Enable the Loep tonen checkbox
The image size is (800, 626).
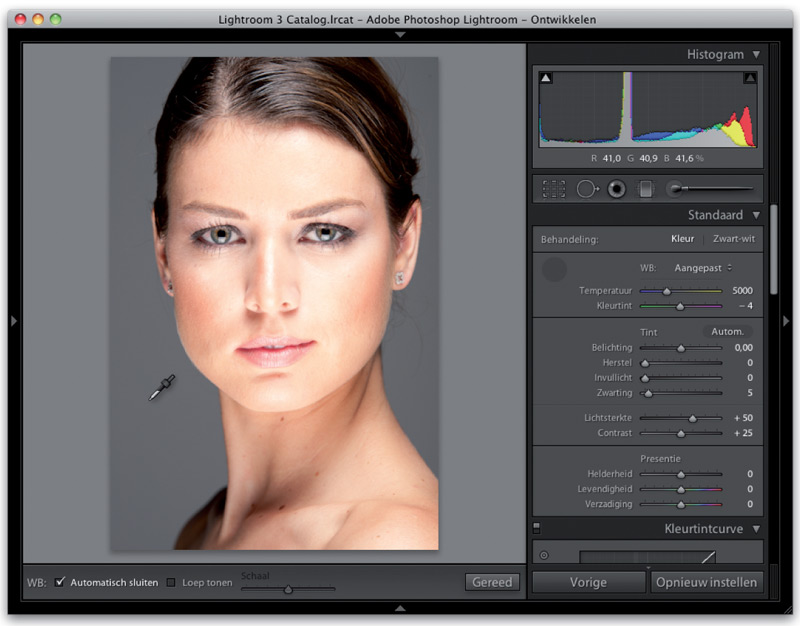pyautogui.click(x=171, y=582)
